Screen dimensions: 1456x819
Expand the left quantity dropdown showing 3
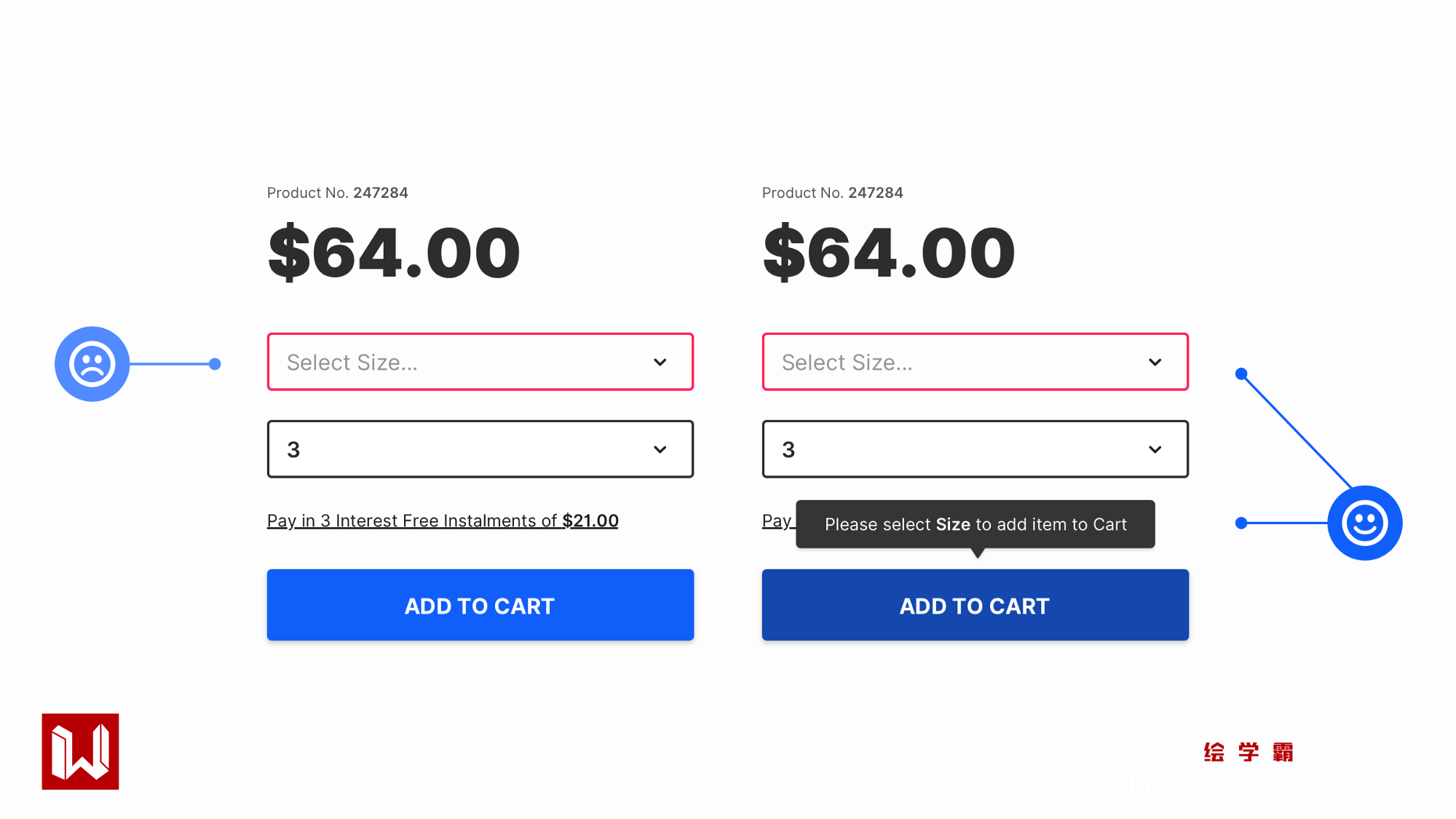480,449
